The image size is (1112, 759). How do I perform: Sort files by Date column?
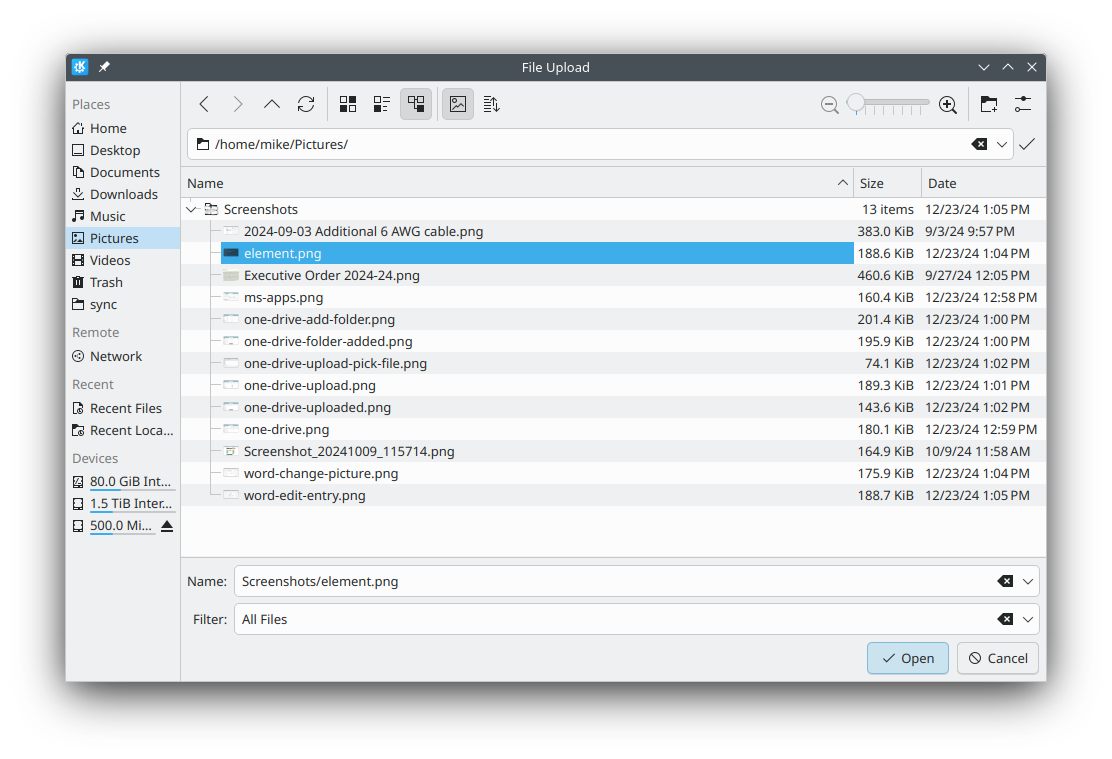coord(983,183)
